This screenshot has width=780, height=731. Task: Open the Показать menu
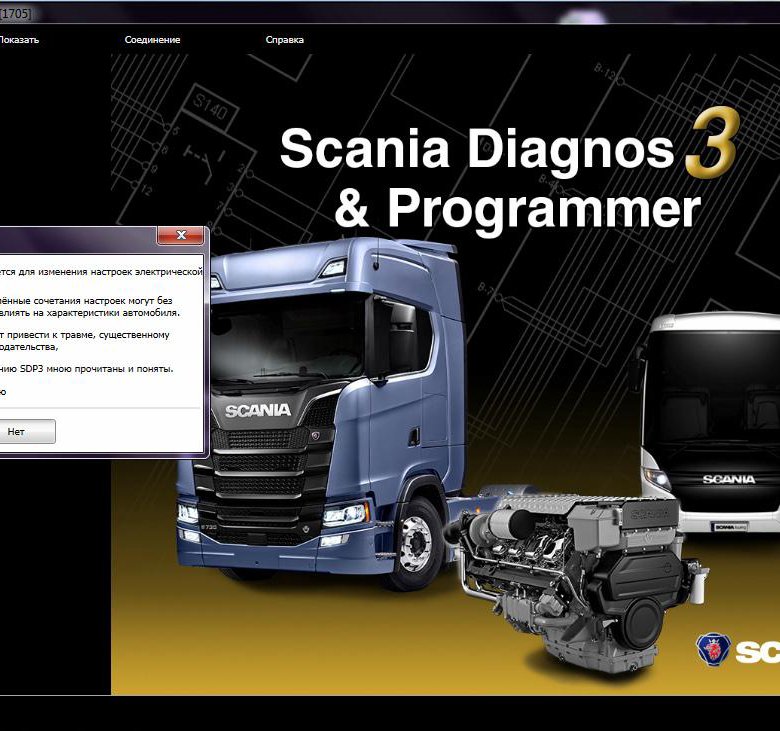(x=18, y=40)
